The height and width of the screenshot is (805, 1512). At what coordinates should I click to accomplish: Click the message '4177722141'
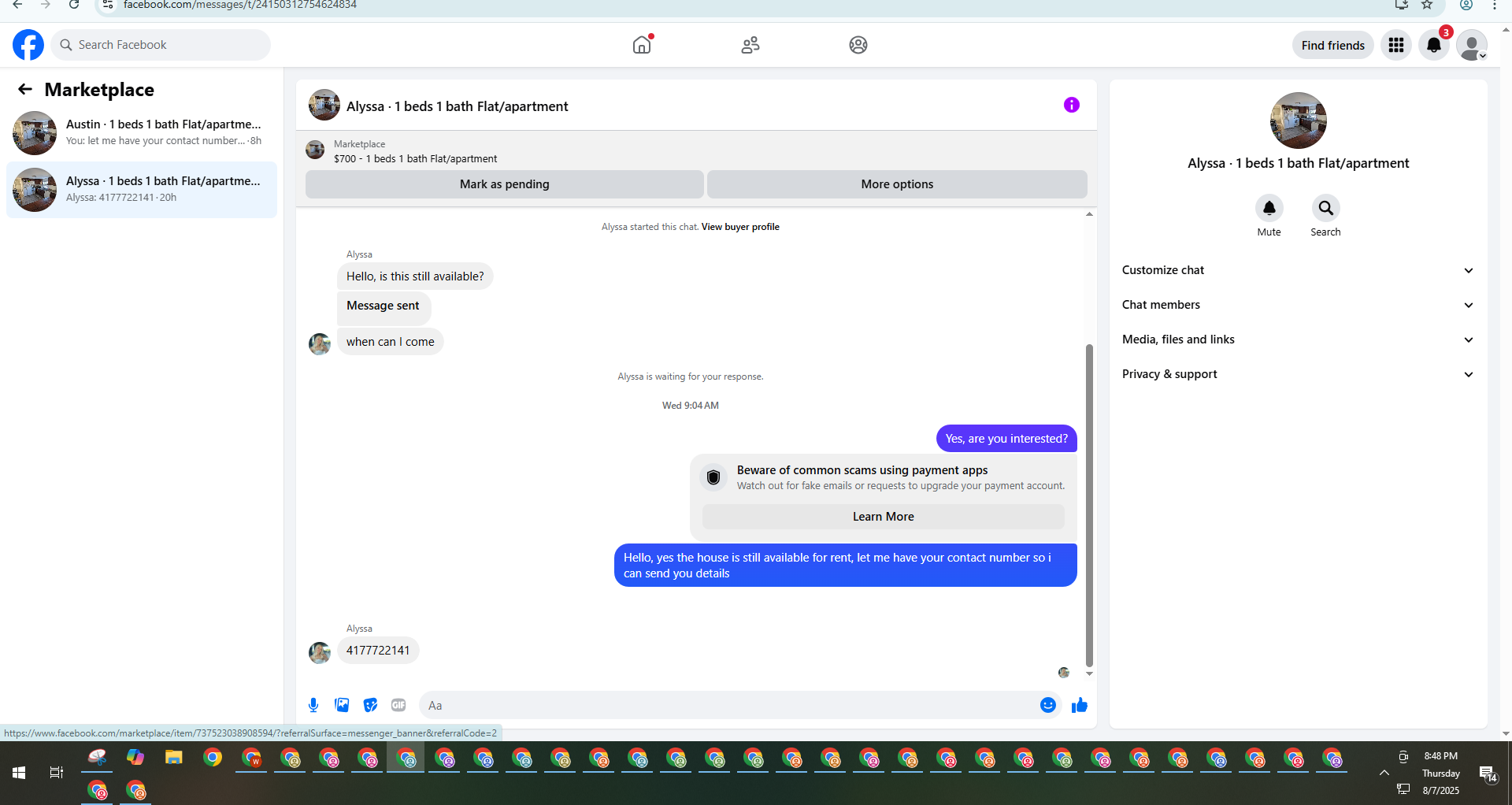378,651
